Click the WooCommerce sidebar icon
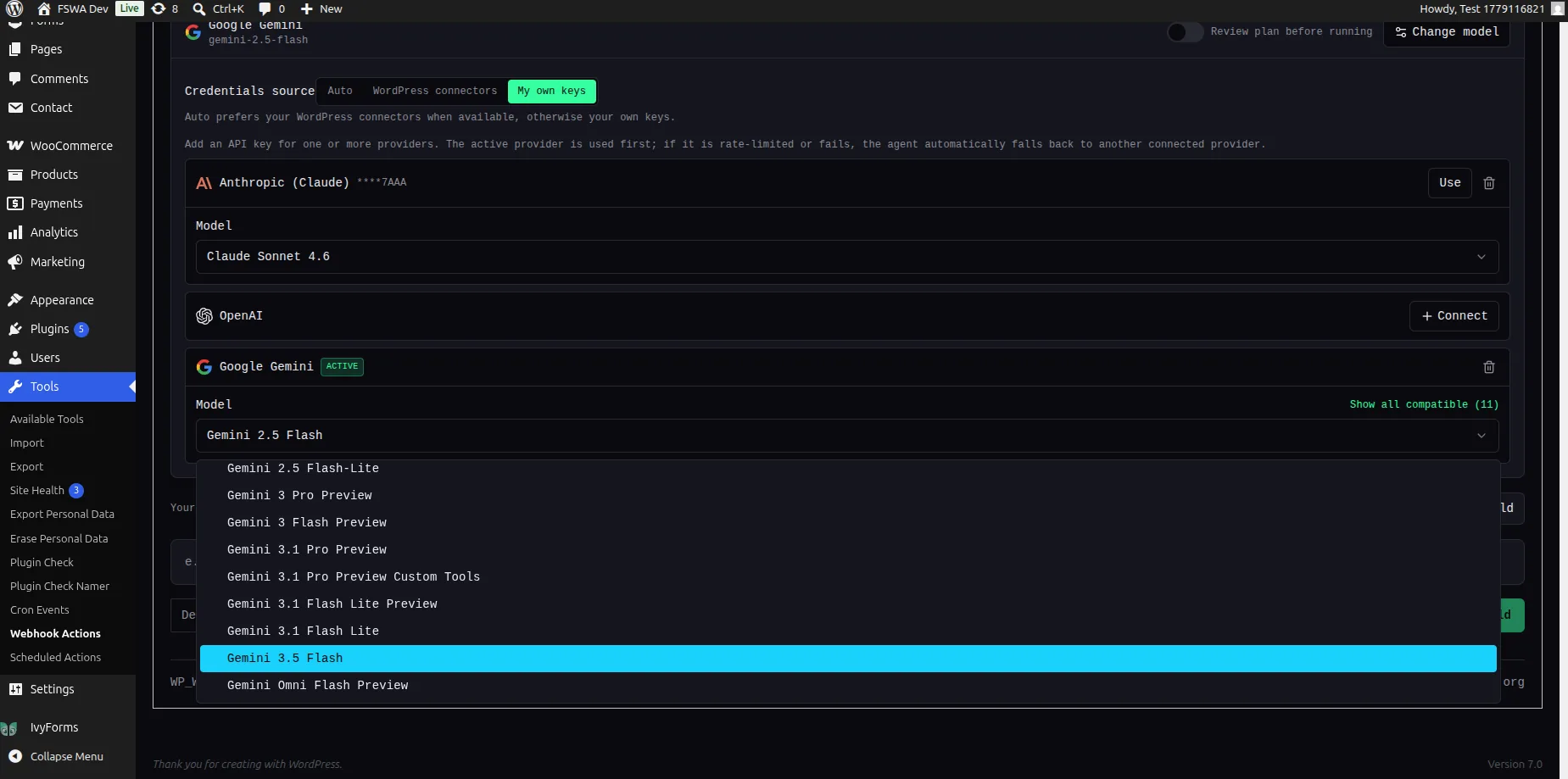The image size is (1568, 779). [15, 145]
